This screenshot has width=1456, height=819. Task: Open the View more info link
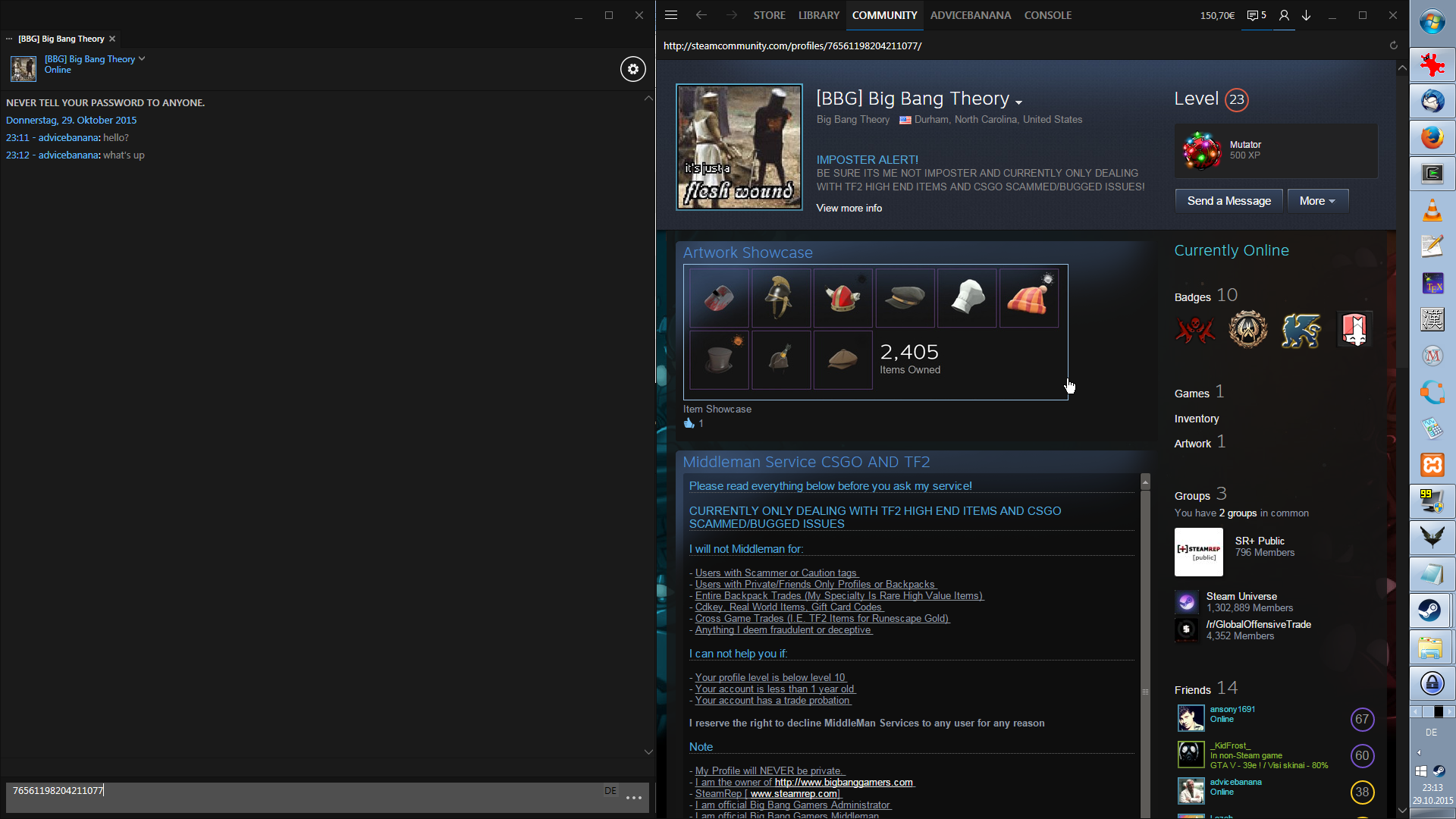click(849, 208)
